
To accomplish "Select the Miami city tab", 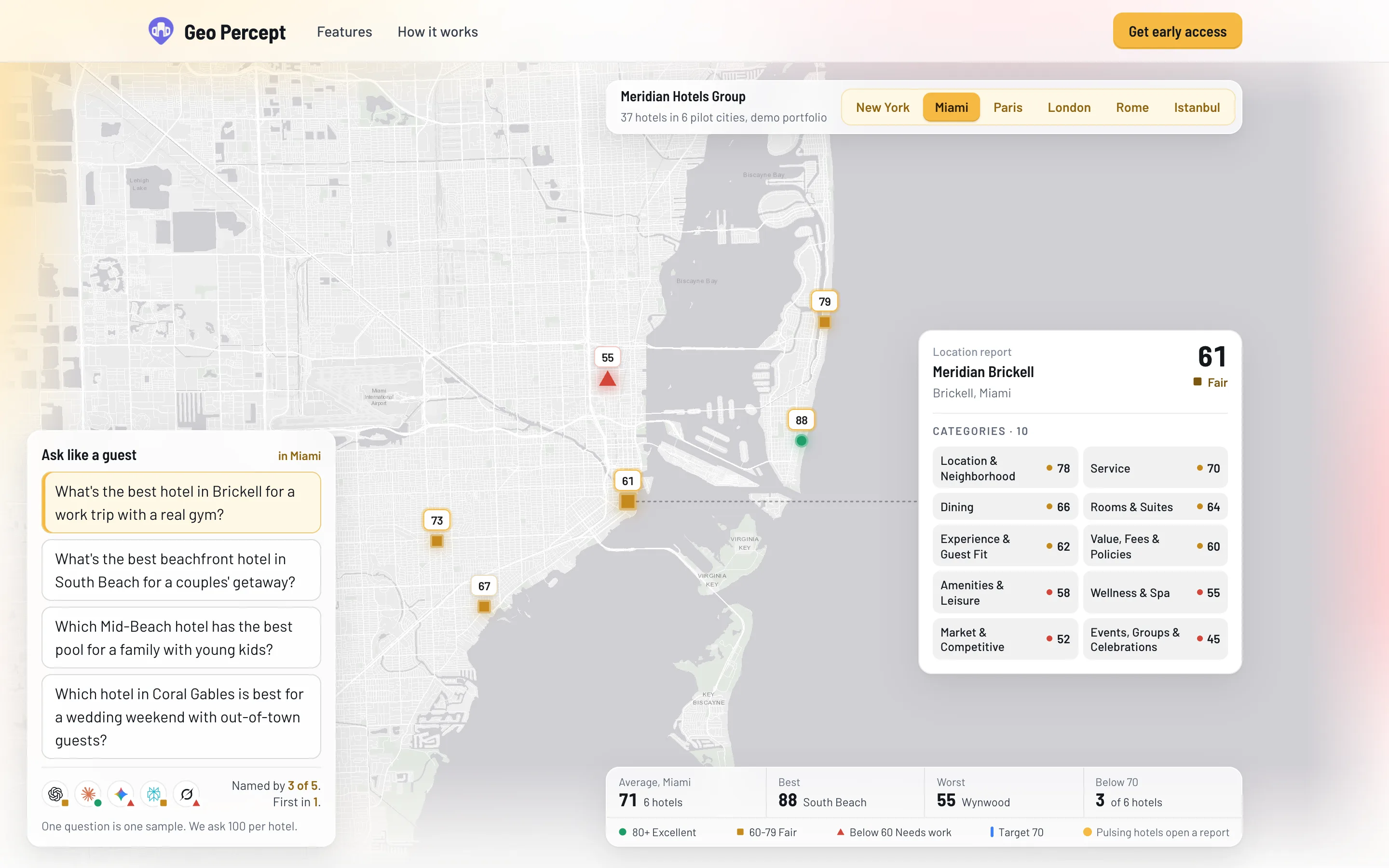I will coord(951,108).
